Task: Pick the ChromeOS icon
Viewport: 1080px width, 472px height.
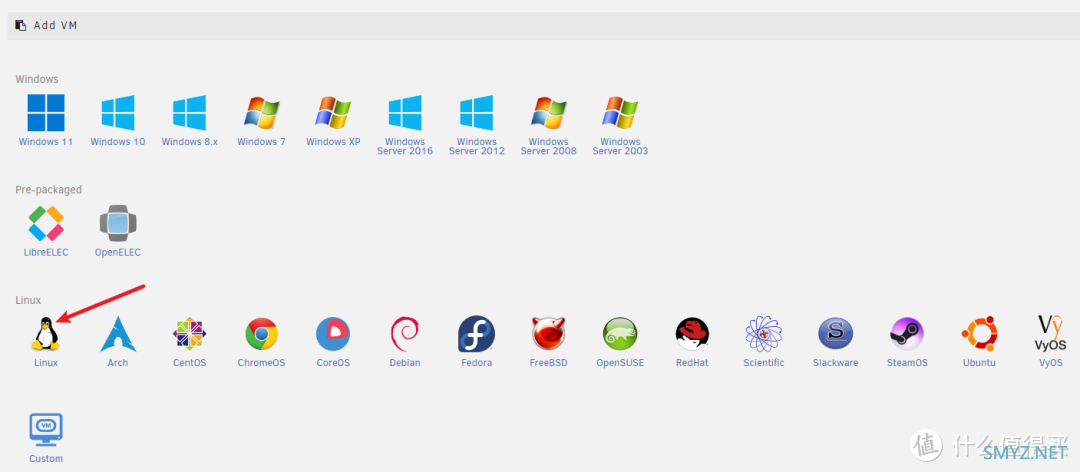Action: click(262, 334)
